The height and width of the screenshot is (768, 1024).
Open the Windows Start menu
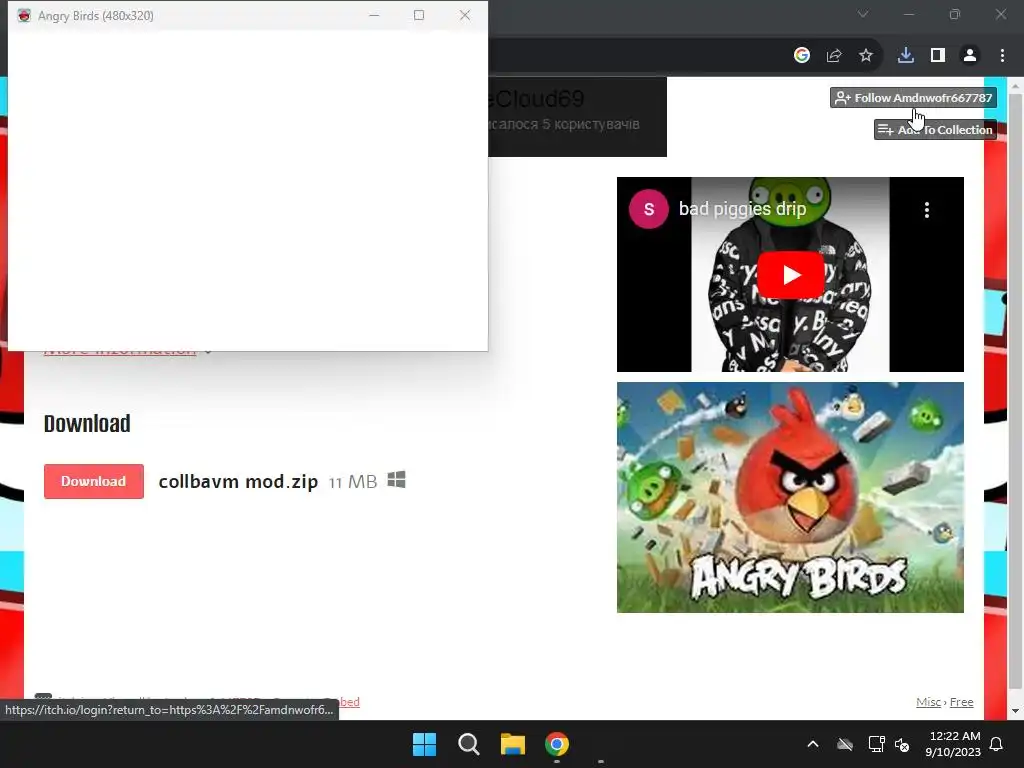click(x=424, y=744)
